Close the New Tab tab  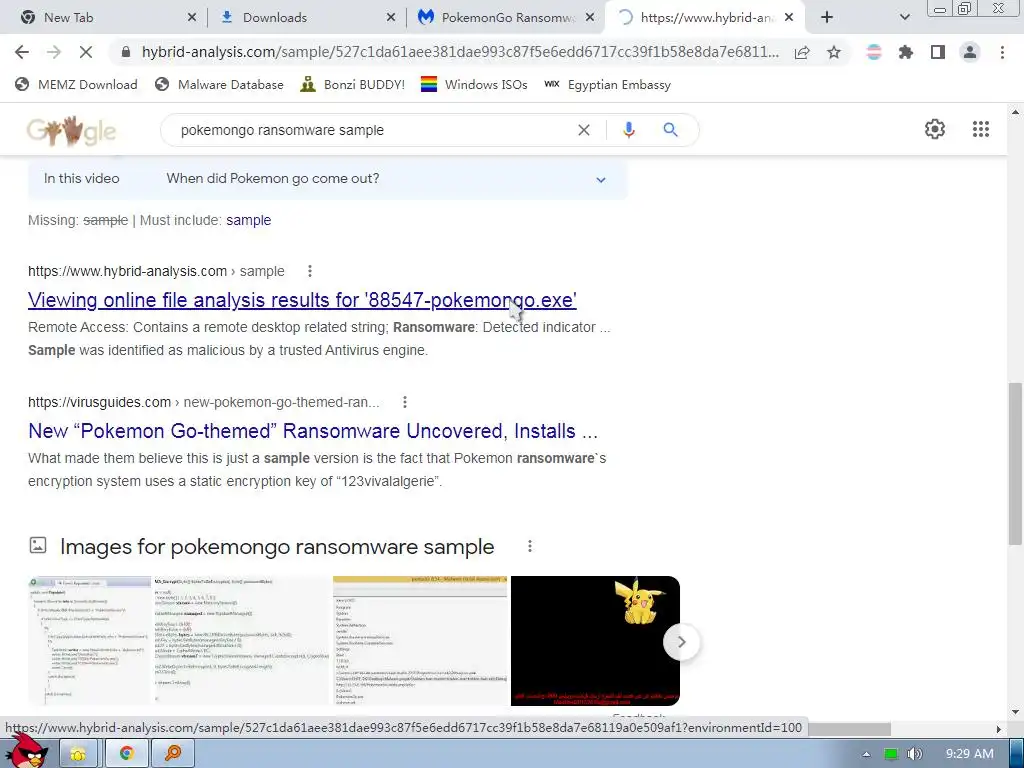point(191,18)
